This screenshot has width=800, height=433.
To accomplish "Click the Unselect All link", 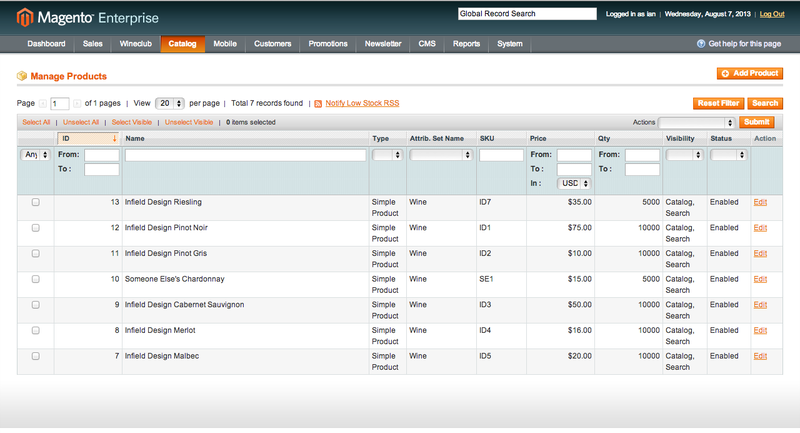I will click(x=81, y=122).
